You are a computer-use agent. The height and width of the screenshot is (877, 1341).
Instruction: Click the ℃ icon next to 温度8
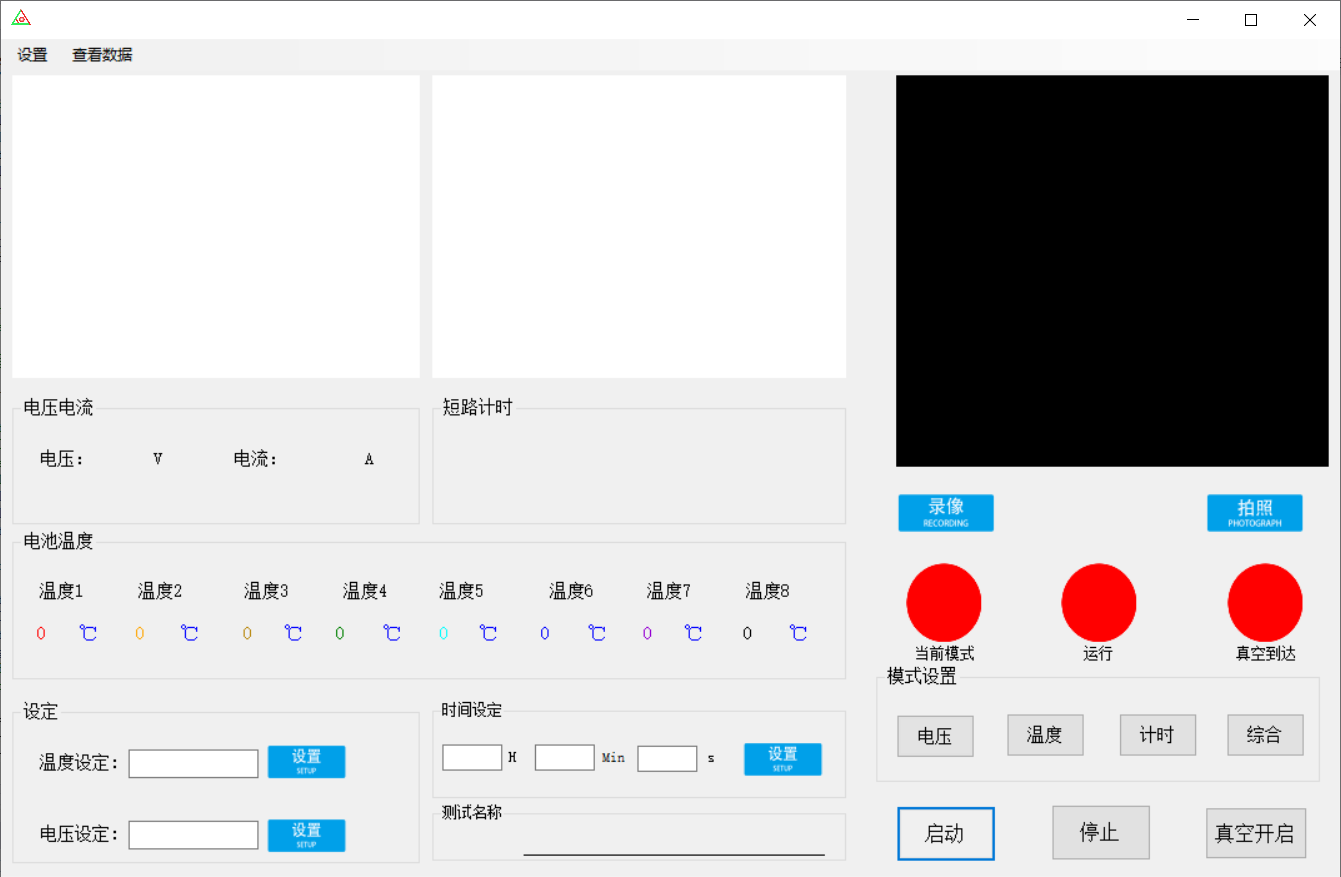point(797,633)
